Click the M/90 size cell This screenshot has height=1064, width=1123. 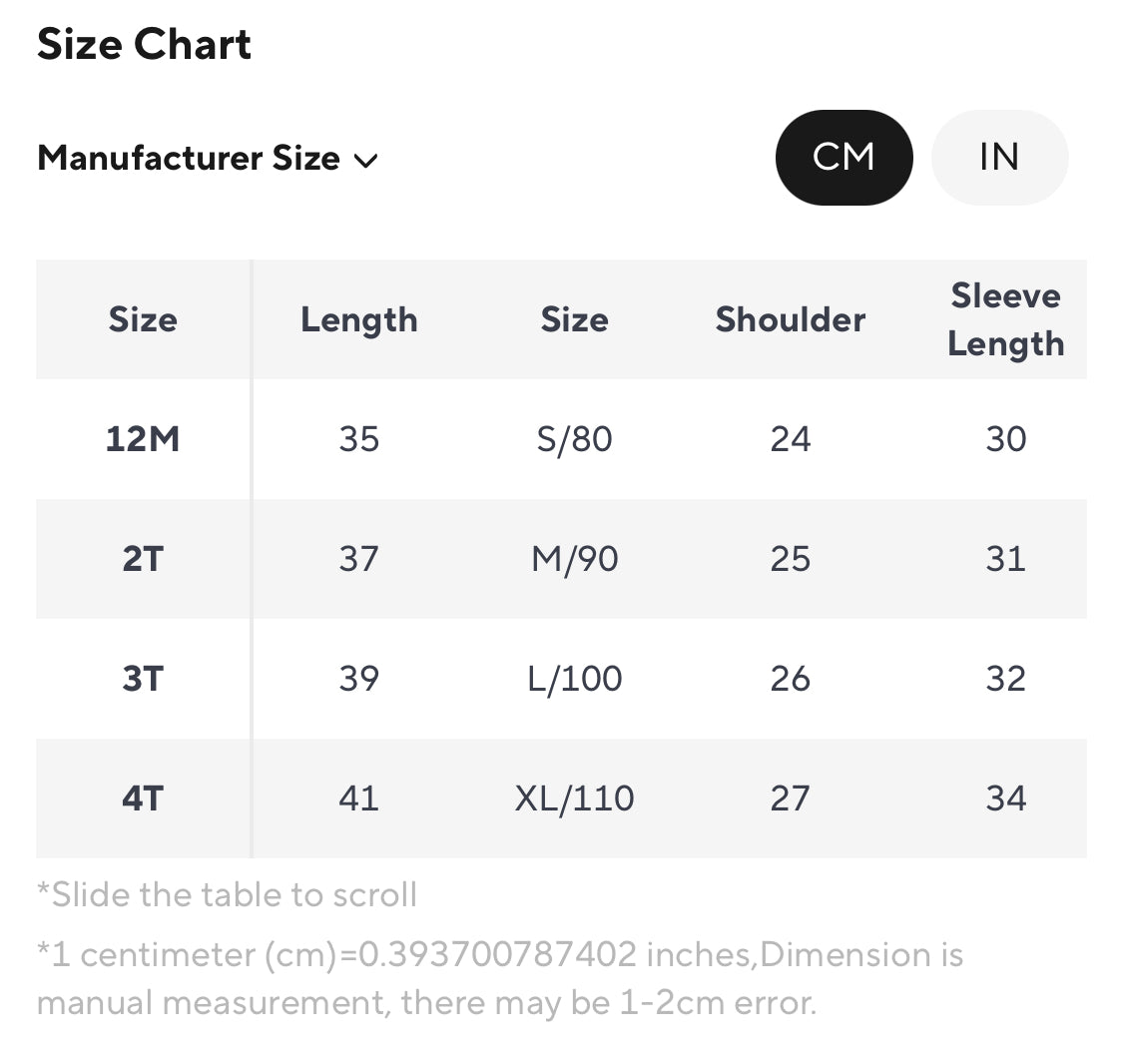point(574,559)
